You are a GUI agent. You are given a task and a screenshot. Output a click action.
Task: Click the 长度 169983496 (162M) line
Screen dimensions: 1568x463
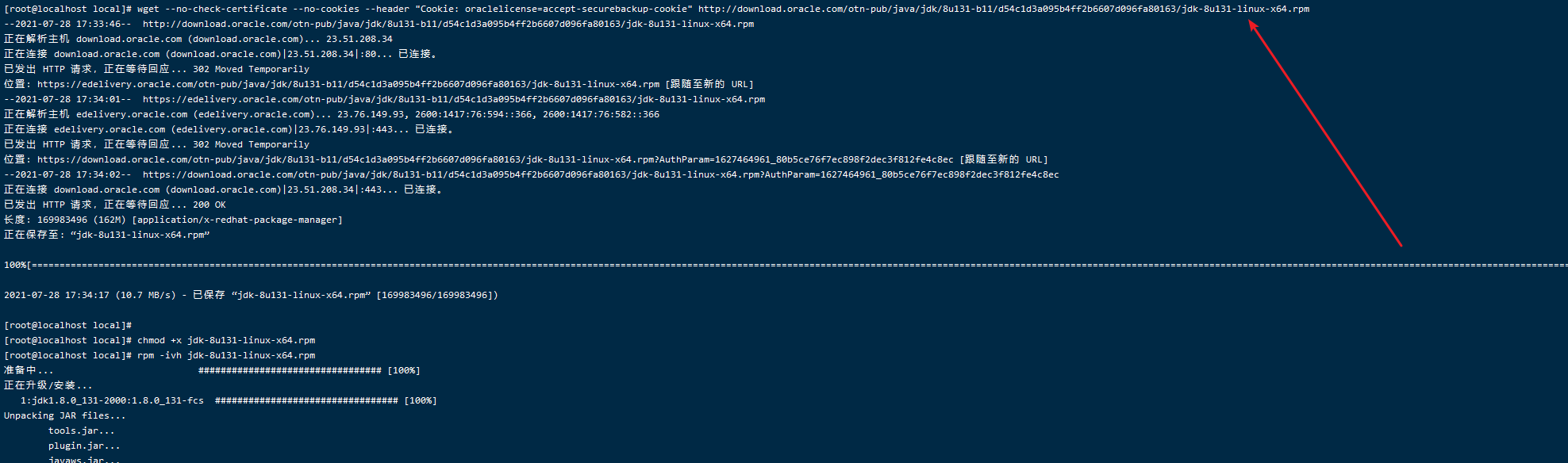(173, 220)
